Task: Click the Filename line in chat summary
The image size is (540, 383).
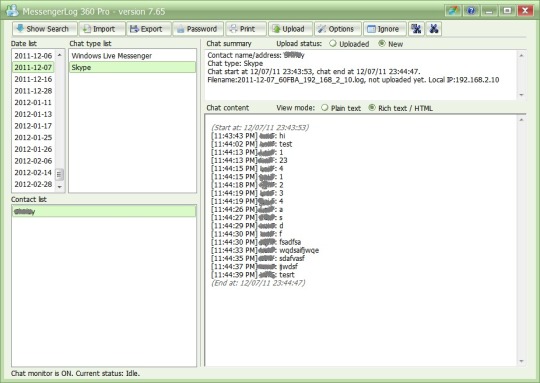Action: [x=353, y=80]
